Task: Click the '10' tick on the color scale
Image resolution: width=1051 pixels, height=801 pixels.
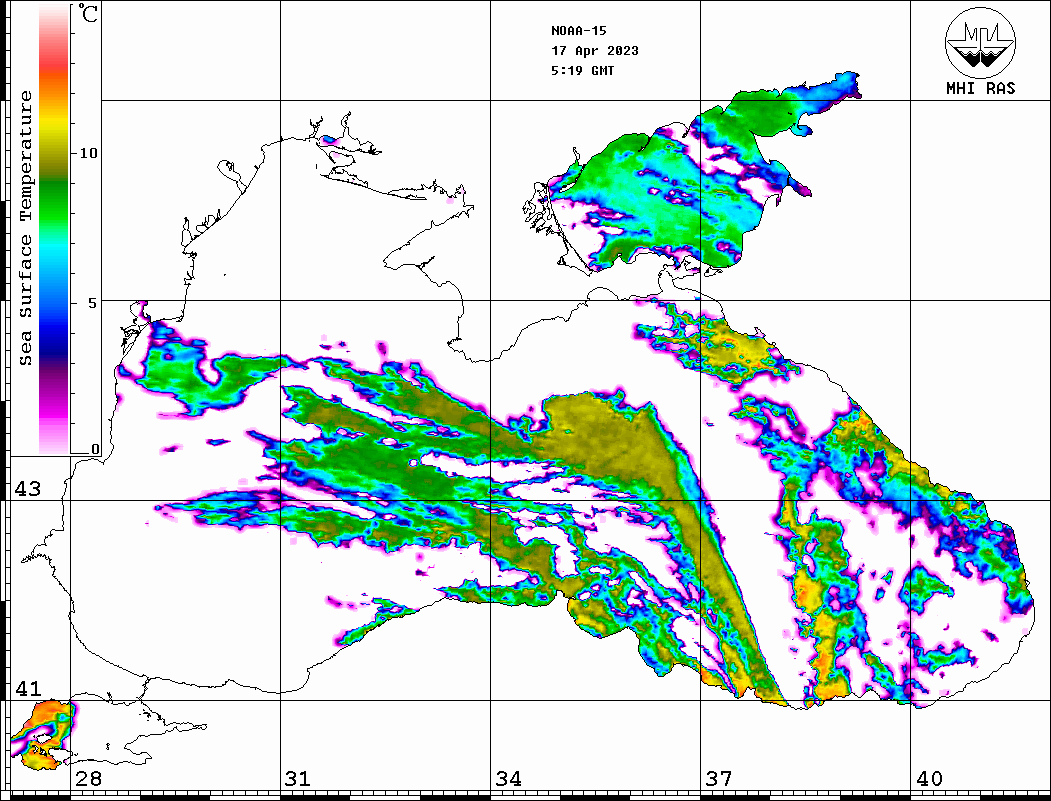Action: (x=88, y=153)
